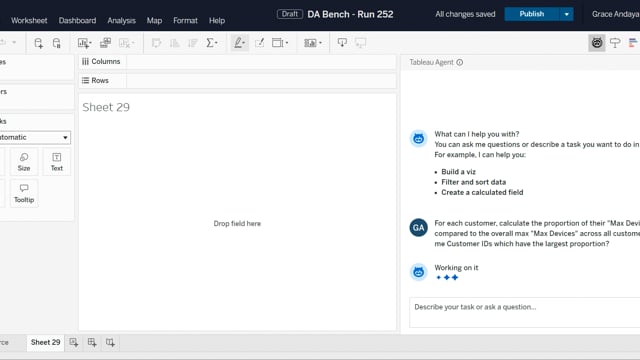Expand the Highlight dropdown arrow

(244, 43)
